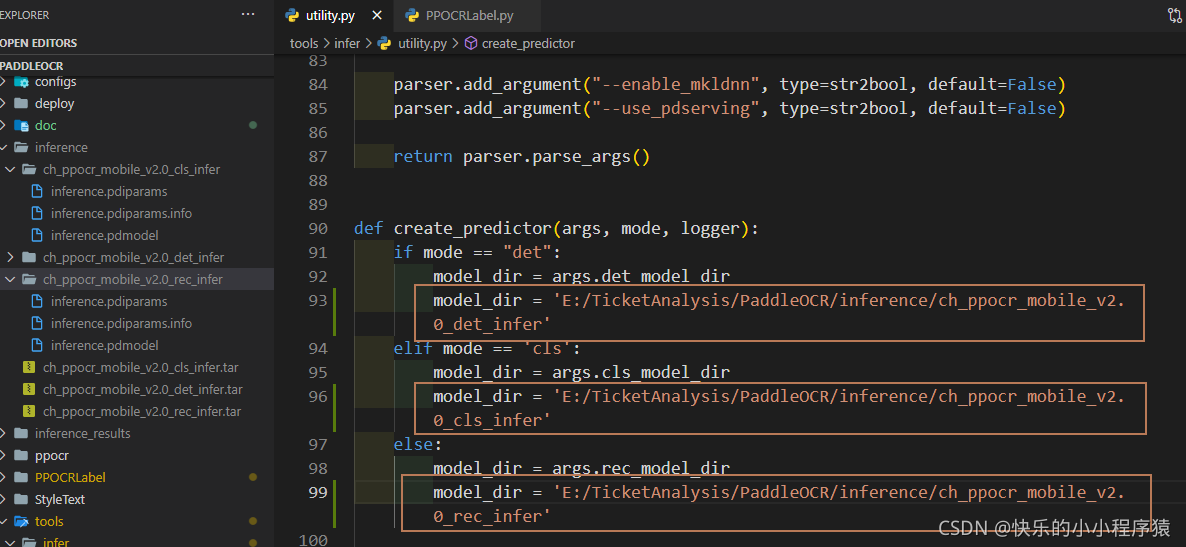Click the 0_cls_infer' path continuation text
1186x547 pixels.
pyautogui.click(x=492, y=421)
